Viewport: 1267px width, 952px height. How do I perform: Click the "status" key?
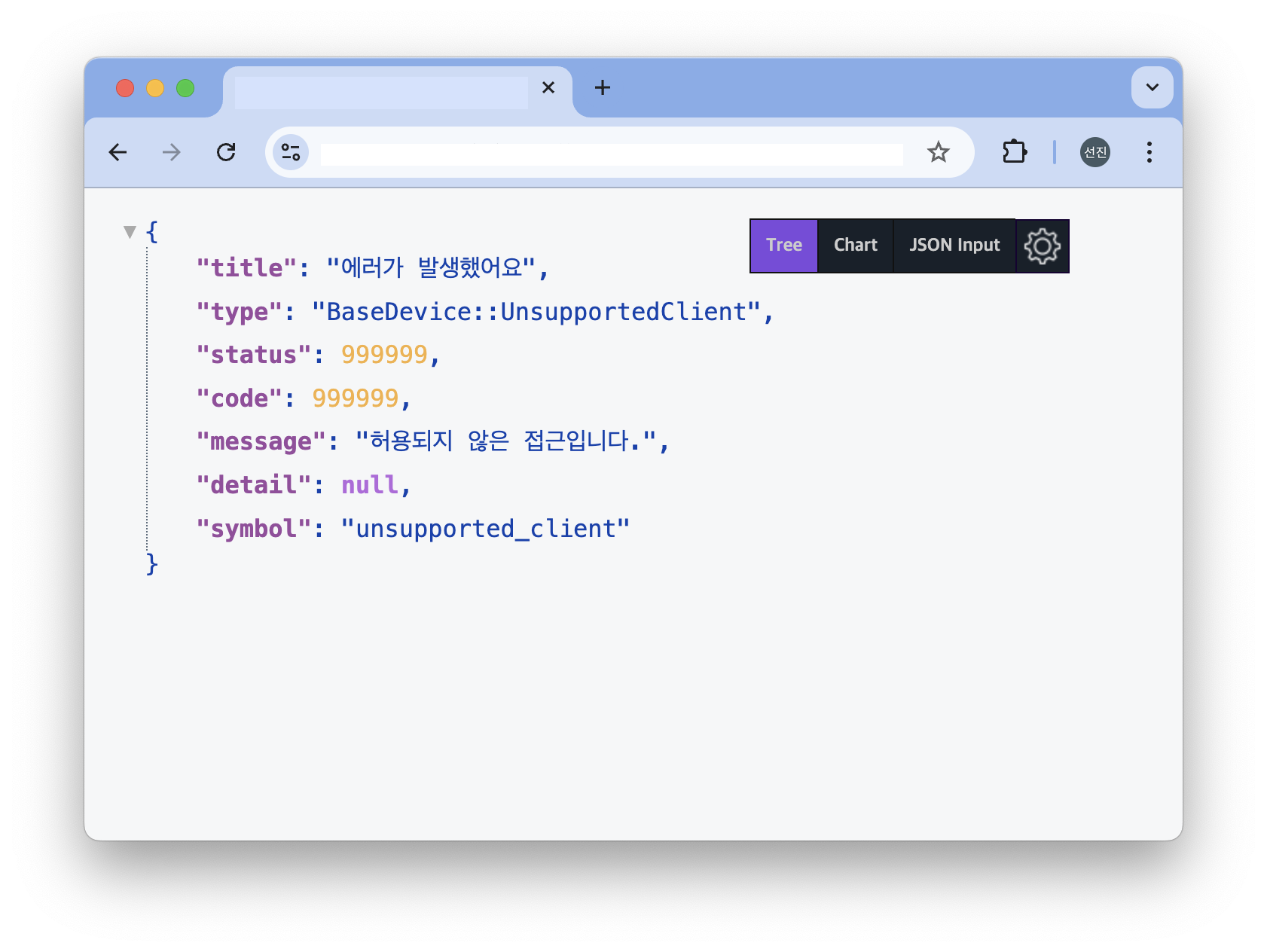coord(254,355)
